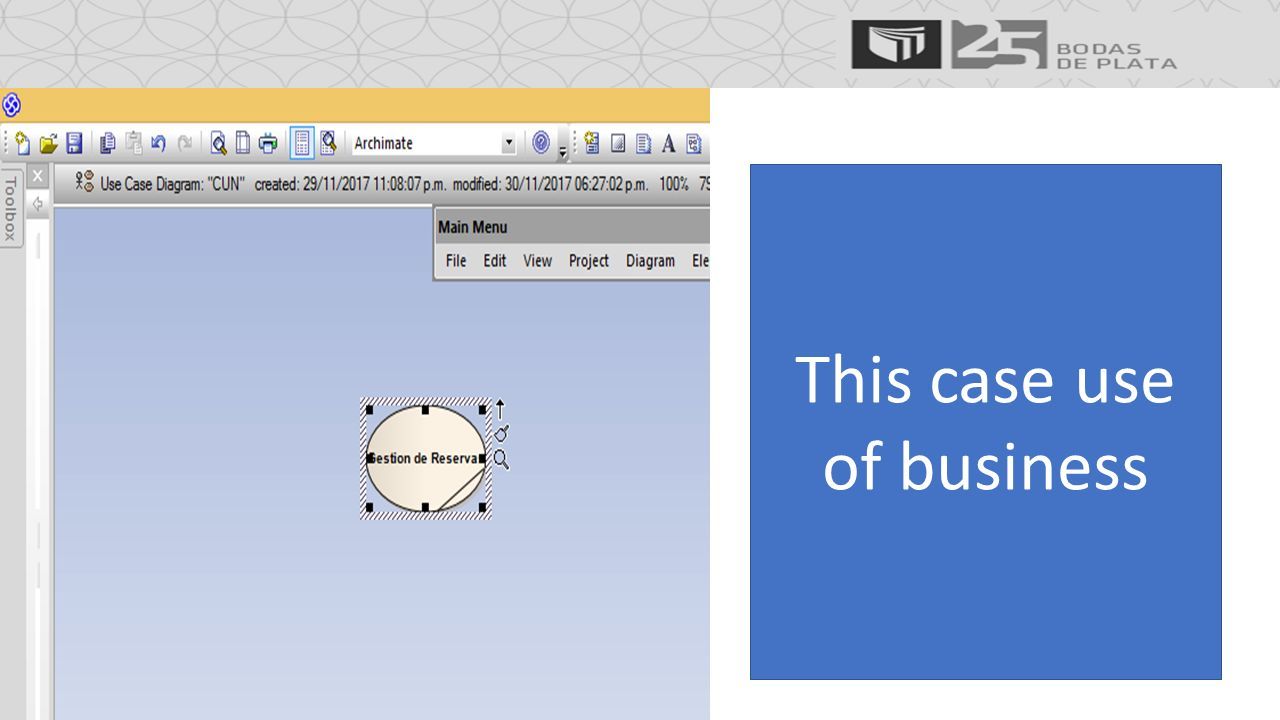
Task: Open the Edit menu
Action: pyautogui.click(x=495, y=261)
